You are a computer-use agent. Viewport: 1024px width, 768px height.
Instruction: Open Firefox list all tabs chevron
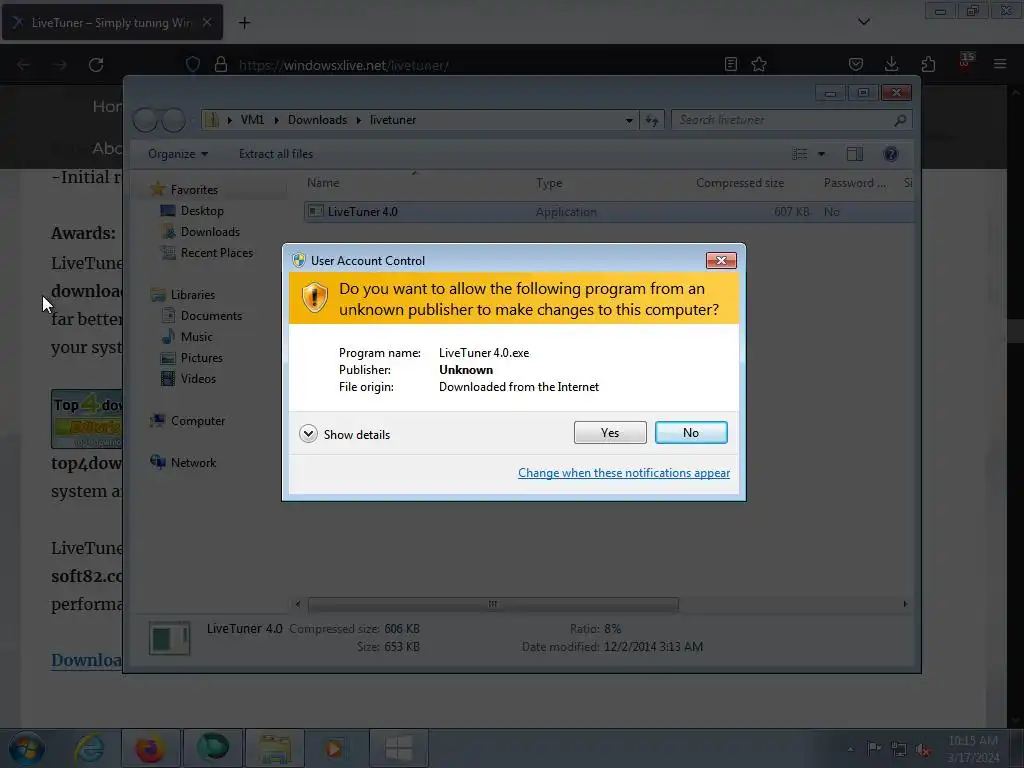[863, 22]
